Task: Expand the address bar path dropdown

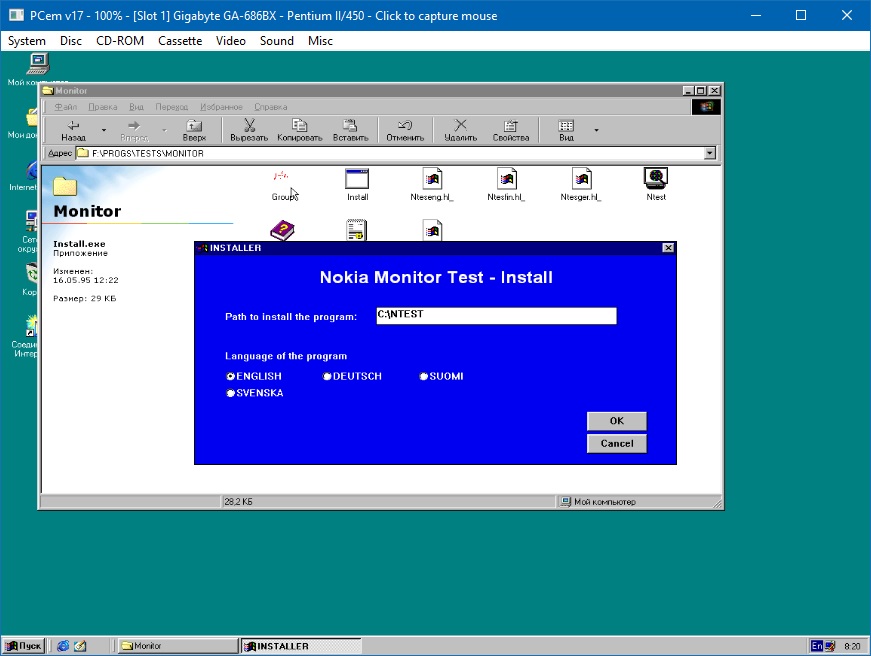Action: 710,153
